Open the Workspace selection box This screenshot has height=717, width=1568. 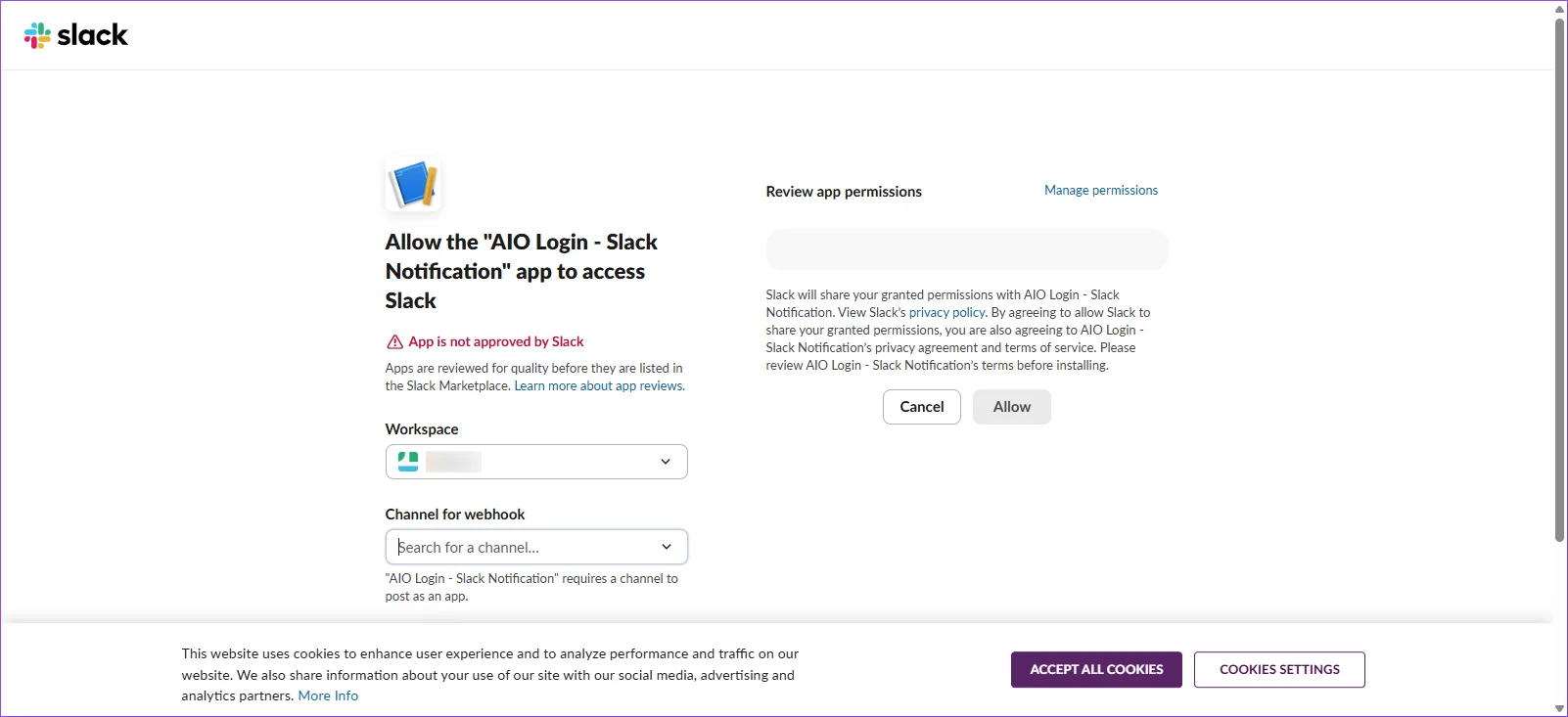point(536,462)
